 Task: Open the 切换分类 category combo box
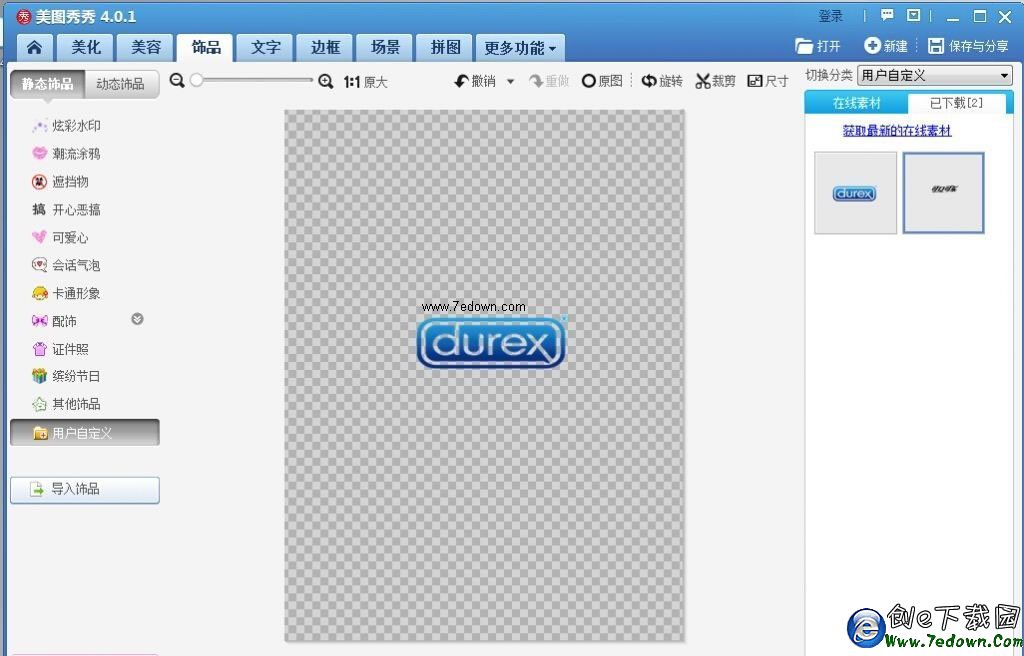935,76
